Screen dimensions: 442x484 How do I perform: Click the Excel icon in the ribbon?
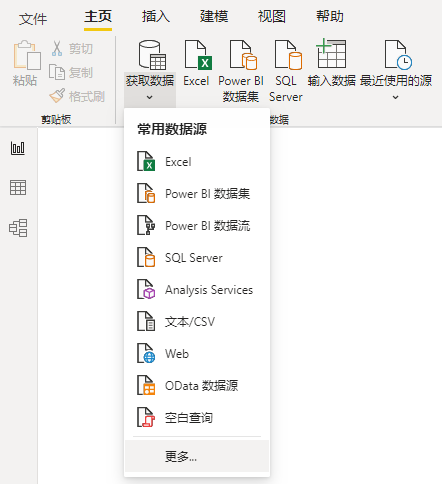198,55
